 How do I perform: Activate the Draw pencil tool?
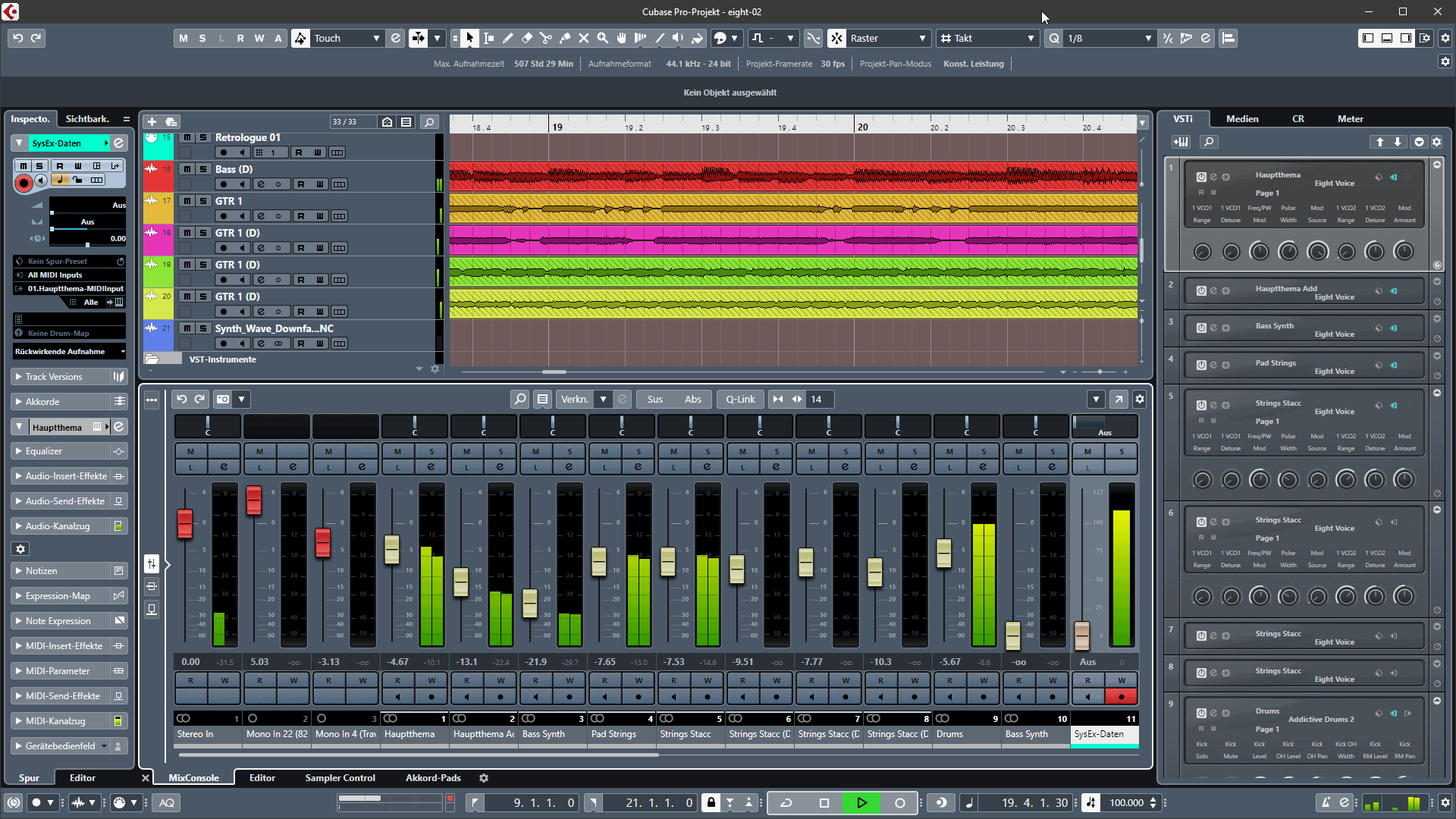[509, 38]
